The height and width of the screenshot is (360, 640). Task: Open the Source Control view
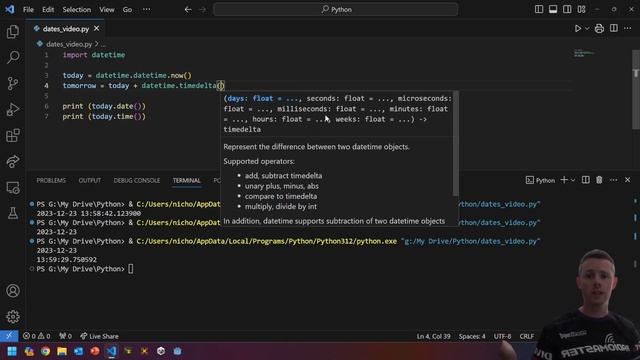coord(13,83)
